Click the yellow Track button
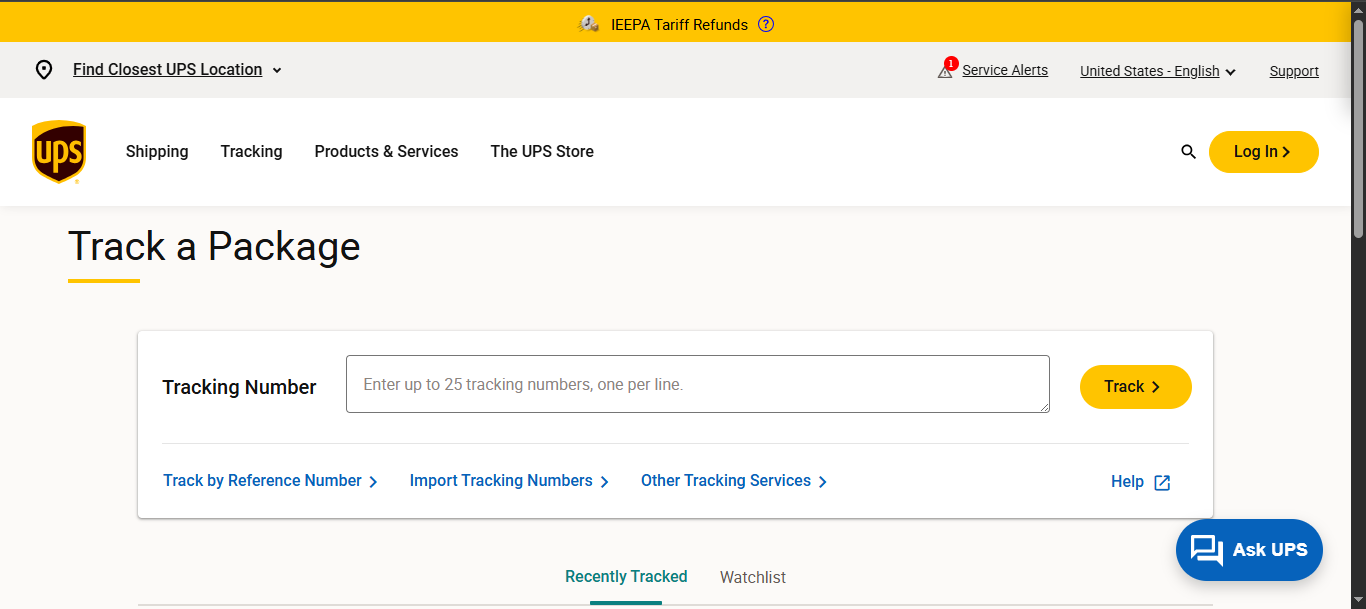Image resolution: width=1366 pixels, height=609 pixels. (x=1136, y=387)
